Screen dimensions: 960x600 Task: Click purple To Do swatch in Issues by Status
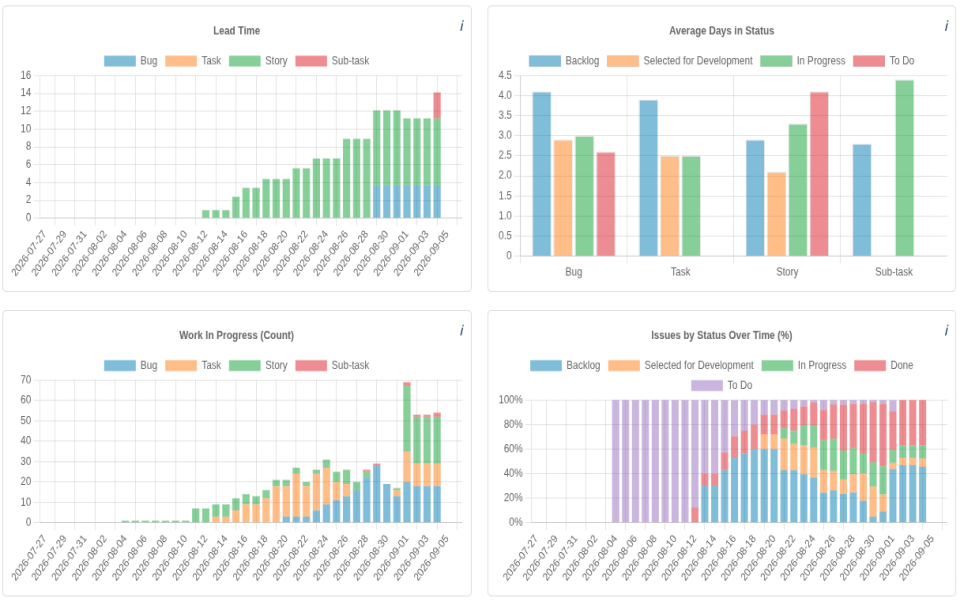tap(707, 385)
